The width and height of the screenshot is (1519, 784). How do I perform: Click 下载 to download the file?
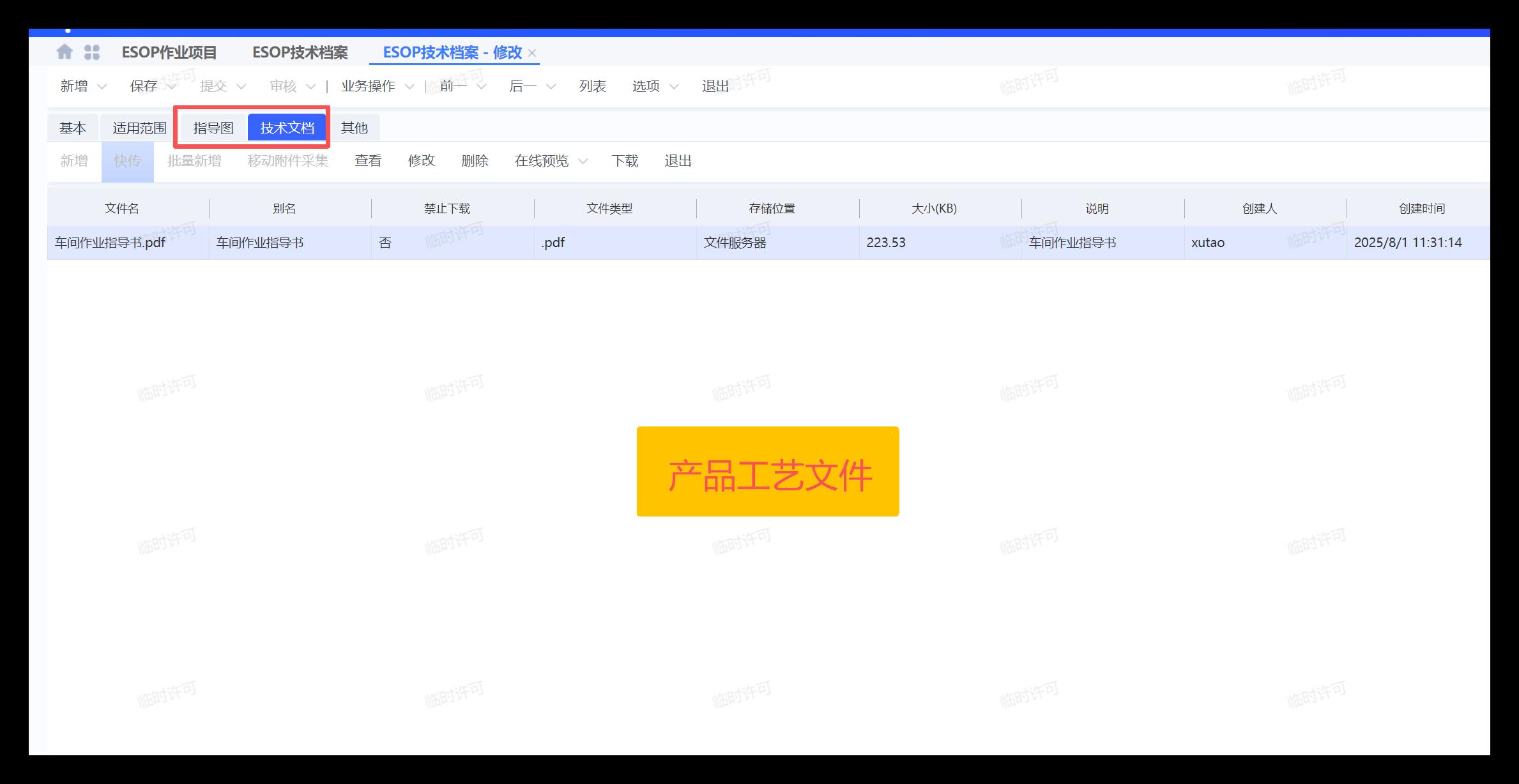(624, 161)
